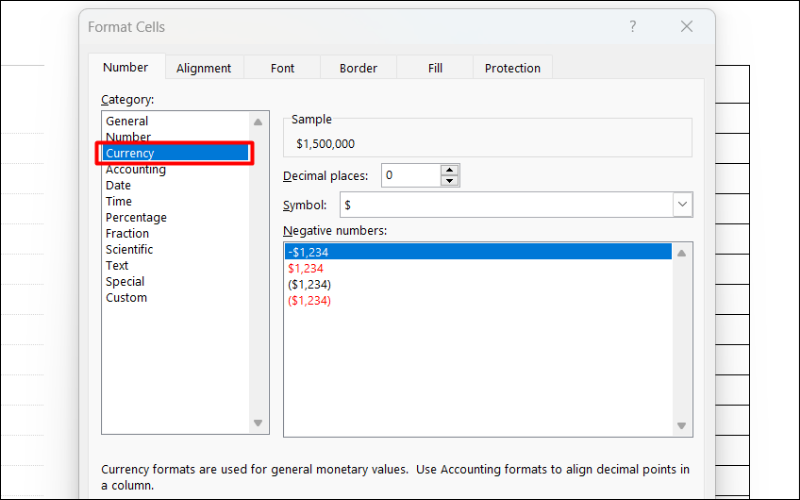This screenshot has width=800, height=500.
Task: Decrease decimal places with down spinner arrow
Action: coord(450,181)
